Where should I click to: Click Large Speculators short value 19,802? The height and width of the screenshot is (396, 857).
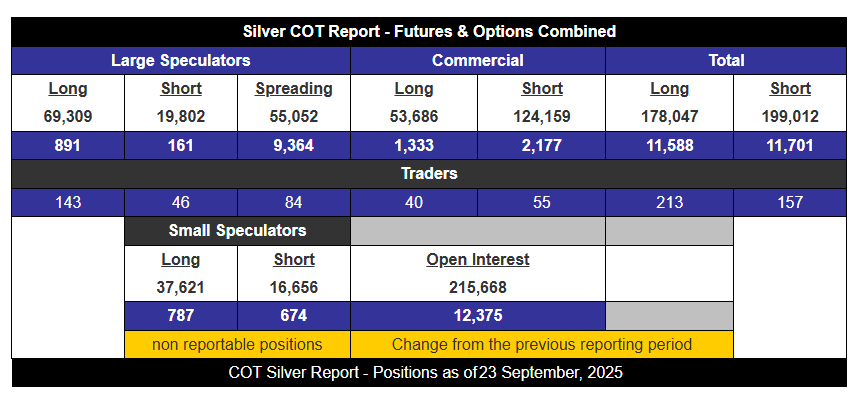pyautogui.click(x=181, y=117)
